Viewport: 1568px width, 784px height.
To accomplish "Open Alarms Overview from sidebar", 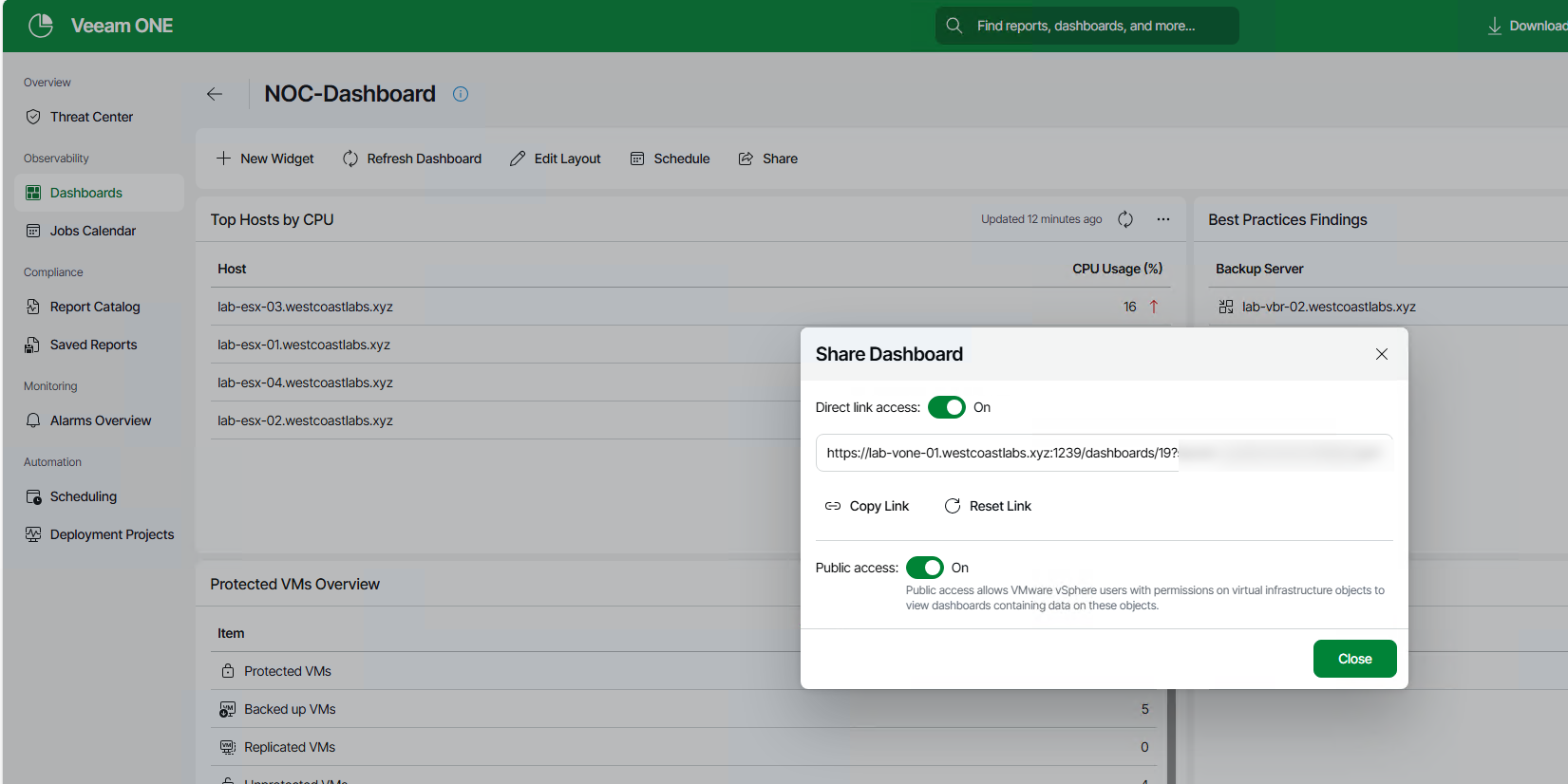I will (100, 420).
